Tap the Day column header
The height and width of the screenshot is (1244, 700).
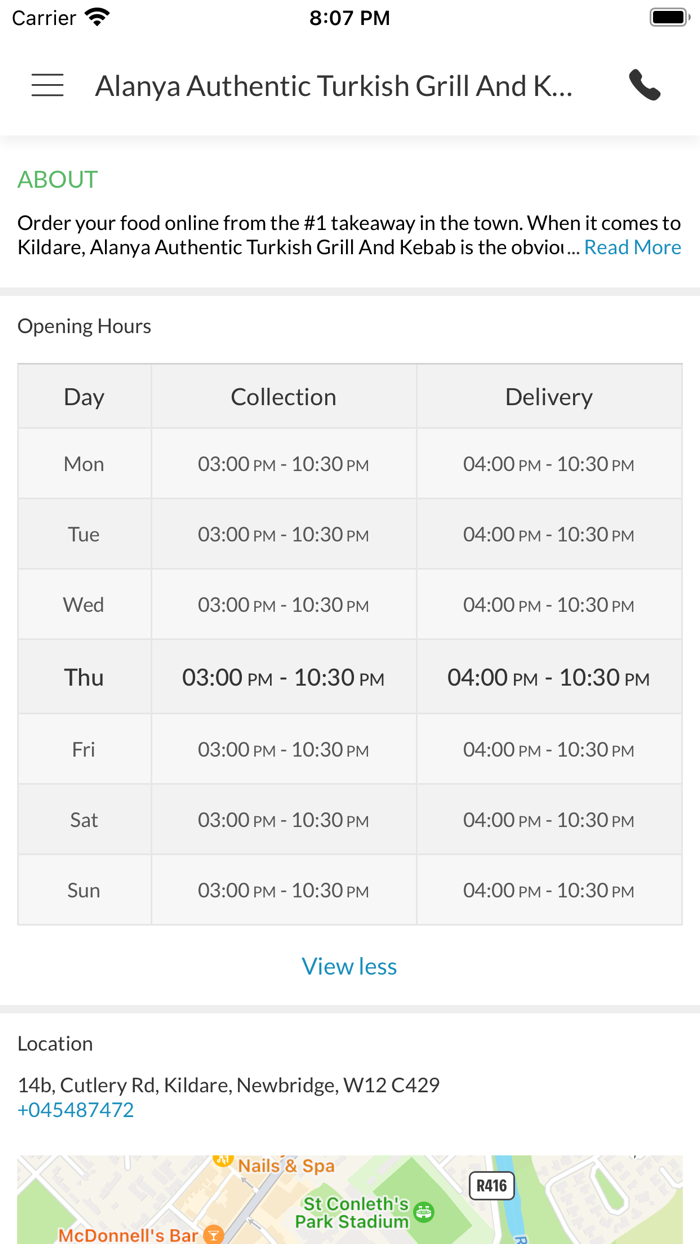tap(84, 397)
